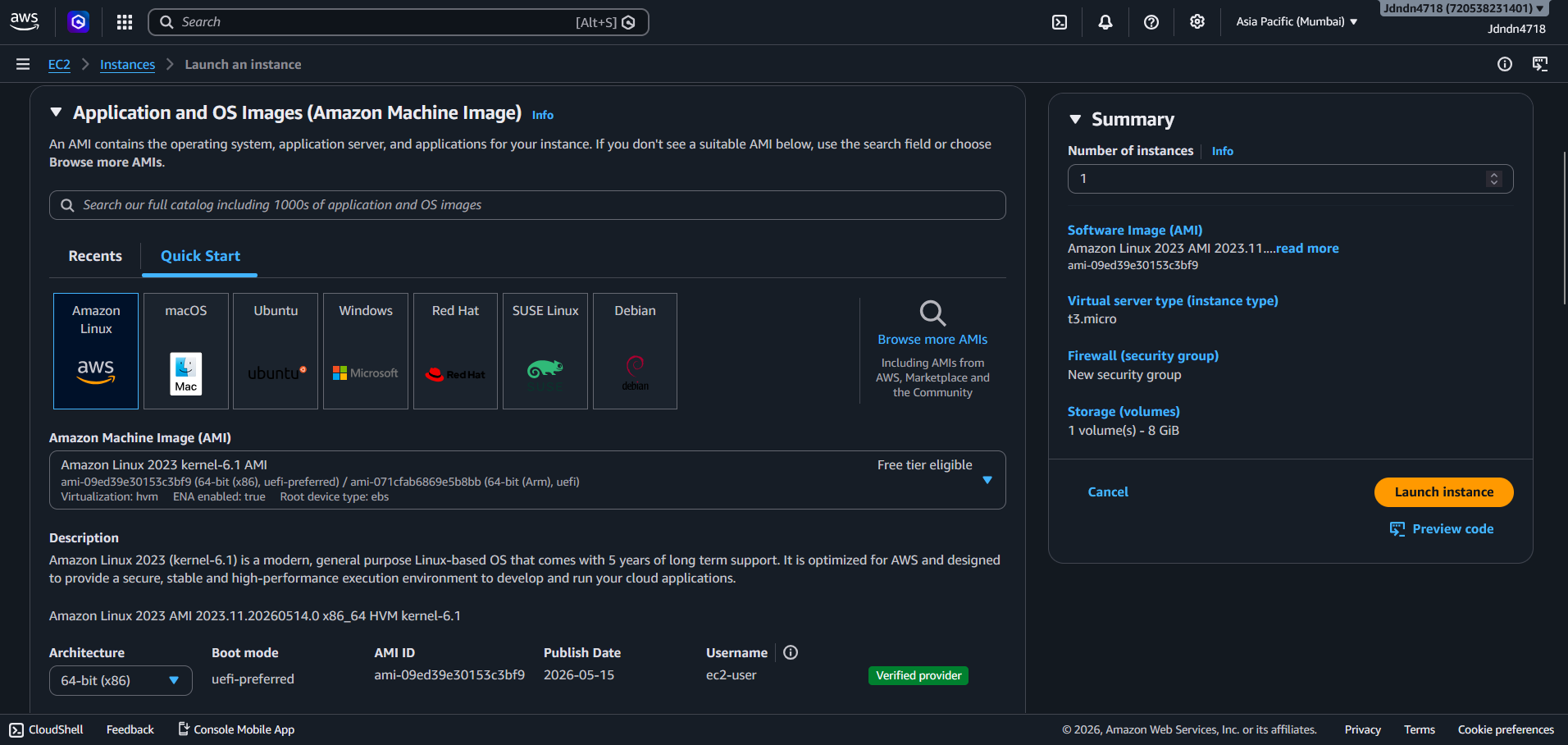1568x745 pixels.
Task: Collapse the Application and OS Images section
Action: tap(56, 112)
